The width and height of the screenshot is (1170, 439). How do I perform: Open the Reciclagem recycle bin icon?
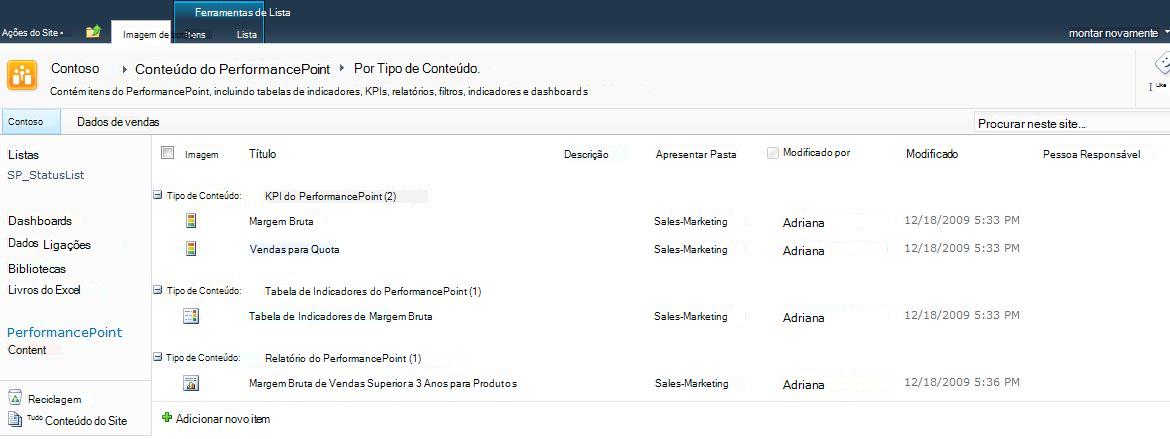click(16, 399)
